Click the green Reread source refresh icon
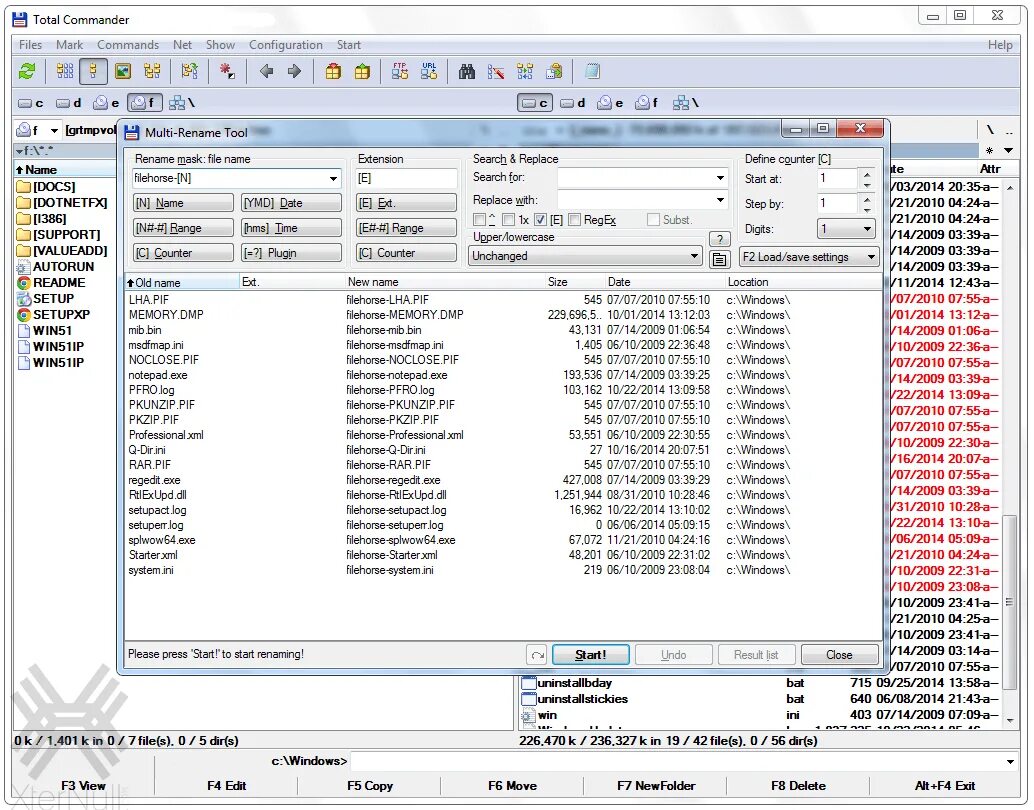Image resolution: width=1034 pixels, height=810 pixels. (x=27, y=71)
